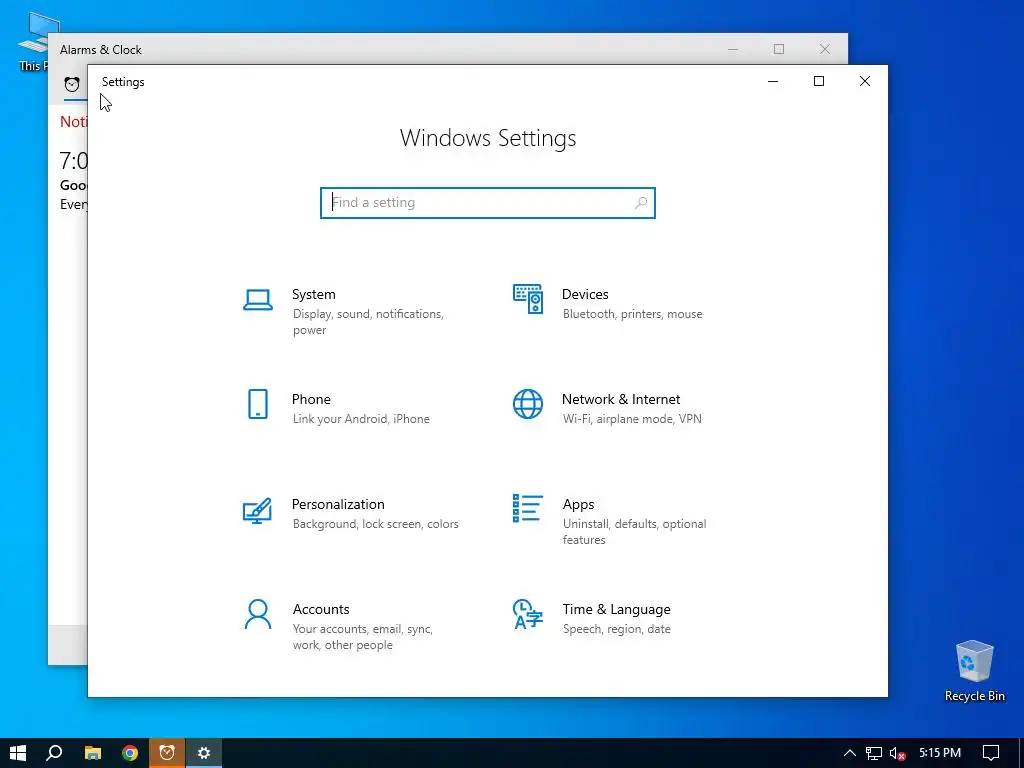Image resolution: width=1024 pixels, height=768 pixels.
Task: Minimize the Alarms & Clock window
Action: [733, 49]
